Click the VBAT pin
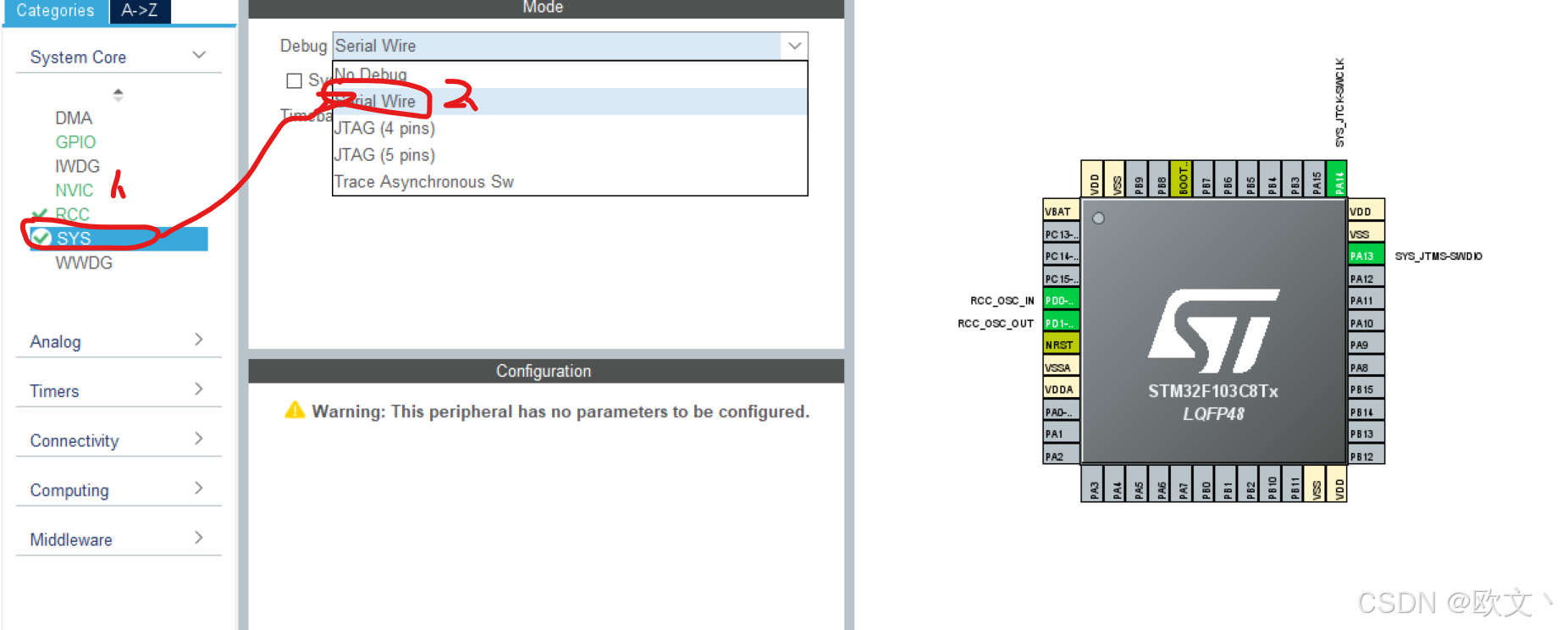Screen dimensions: 1568x630 [x=1061, y=212]
